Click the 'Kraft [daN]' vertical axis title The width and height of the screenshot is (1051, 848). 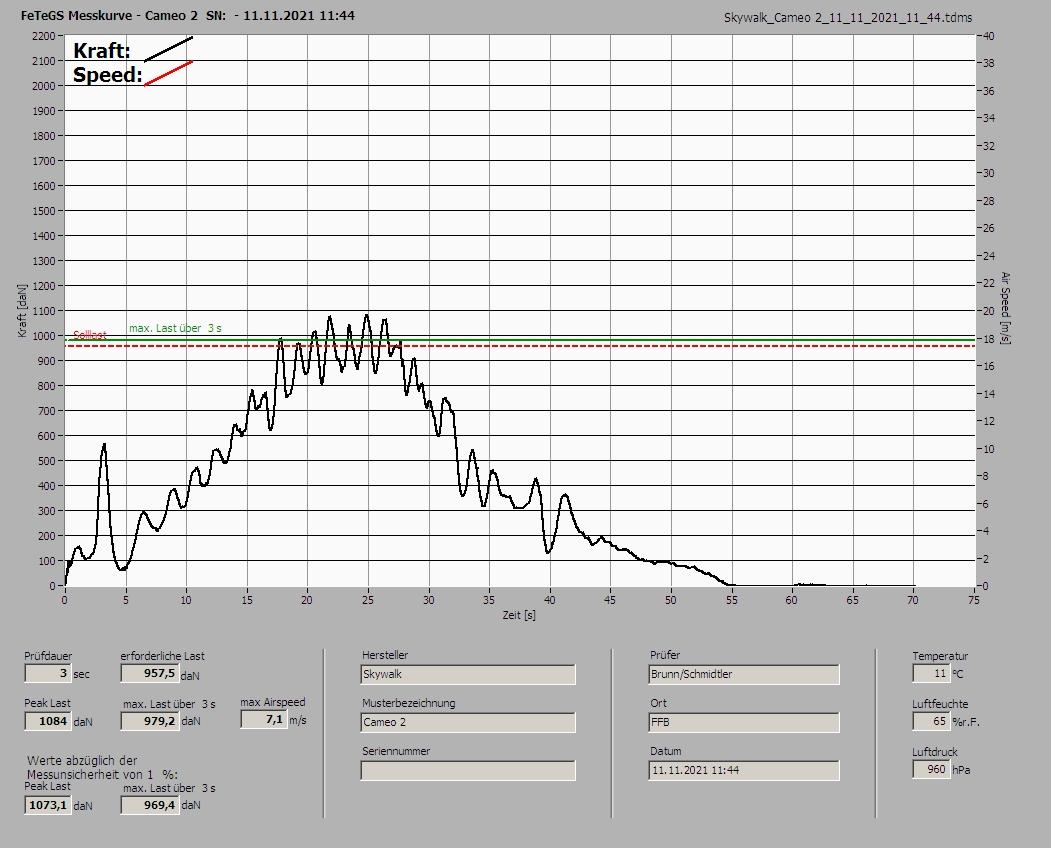(22, 310)
